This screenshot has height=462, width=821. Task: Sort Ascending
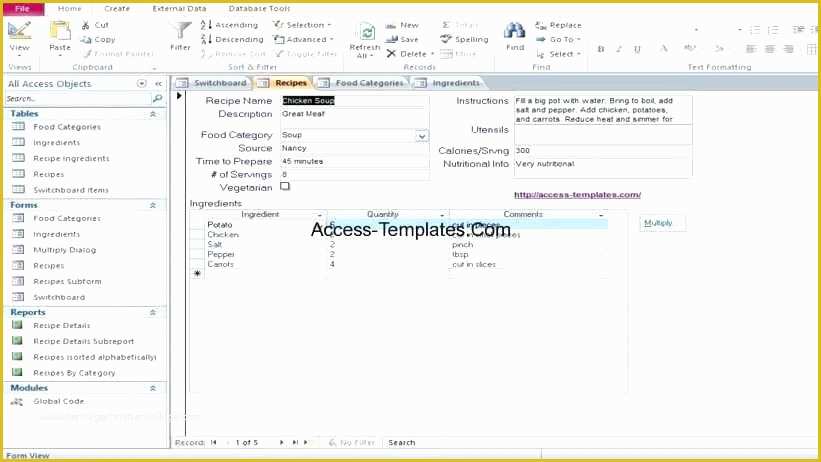tap(229, 25)
